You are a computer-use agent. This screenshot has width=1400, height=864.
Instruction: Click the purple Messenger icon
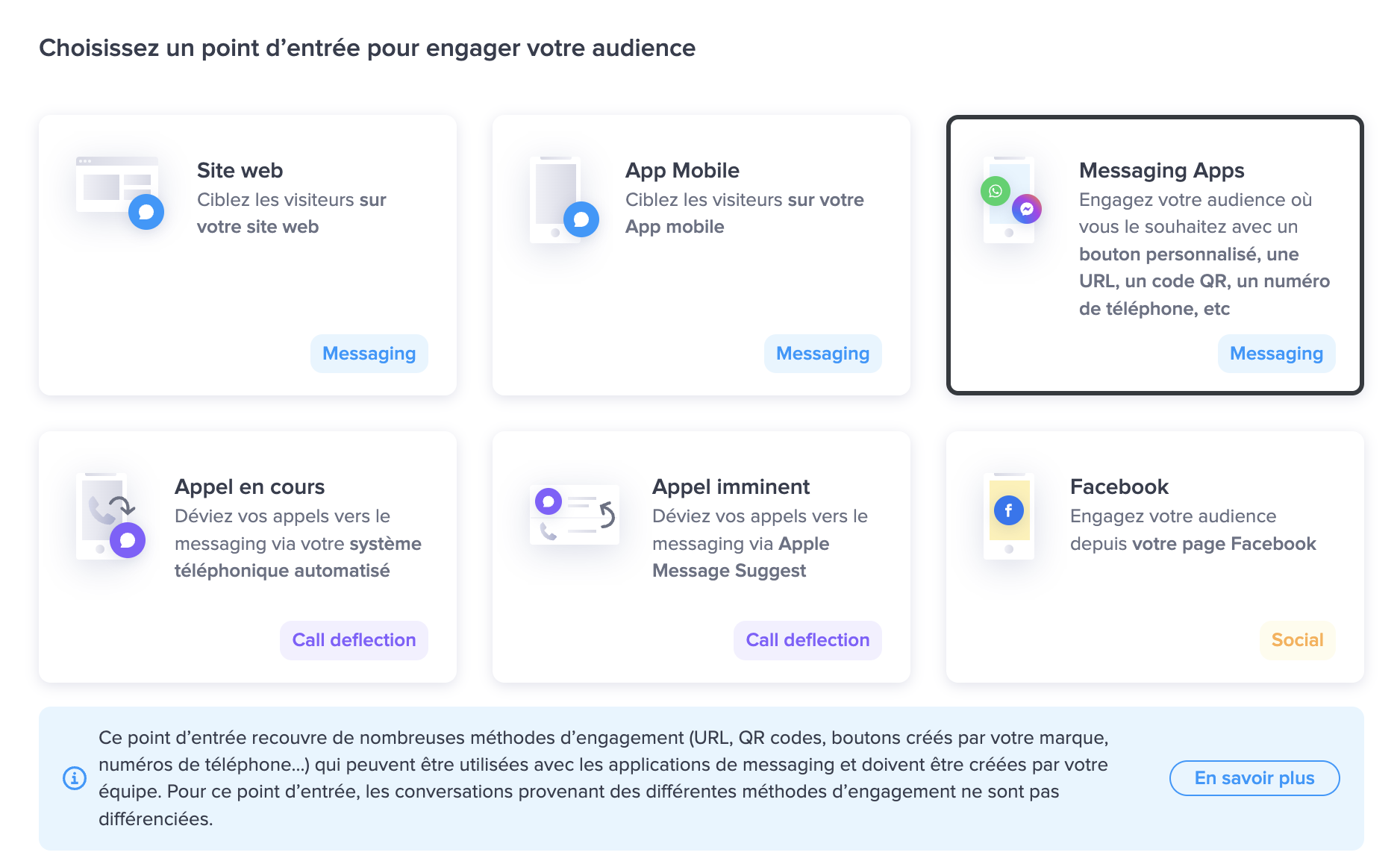[x=1027, y=209]
